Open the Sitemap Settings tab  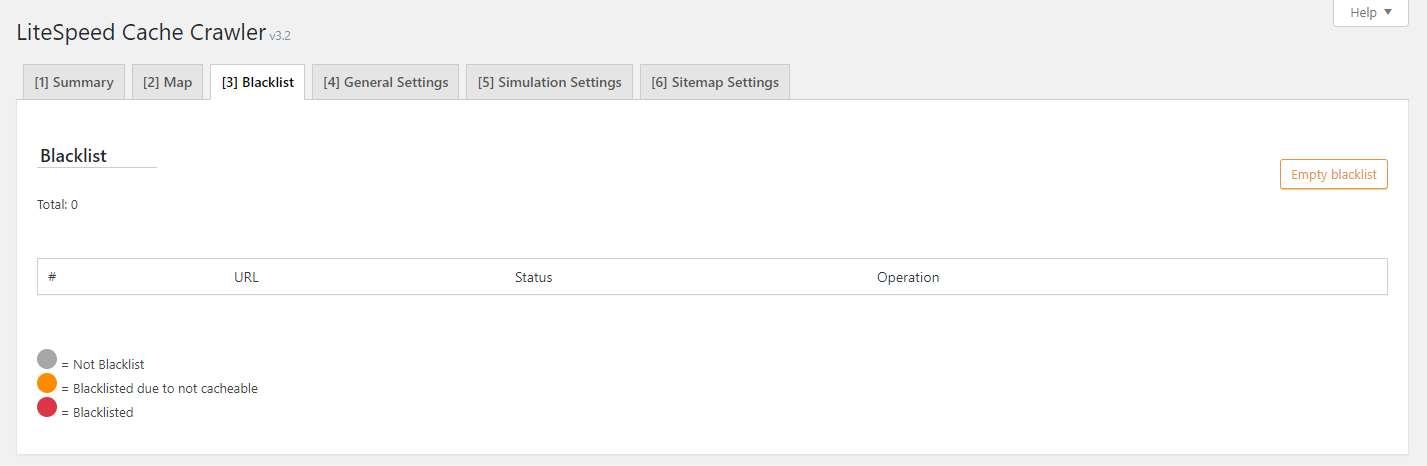715,82
